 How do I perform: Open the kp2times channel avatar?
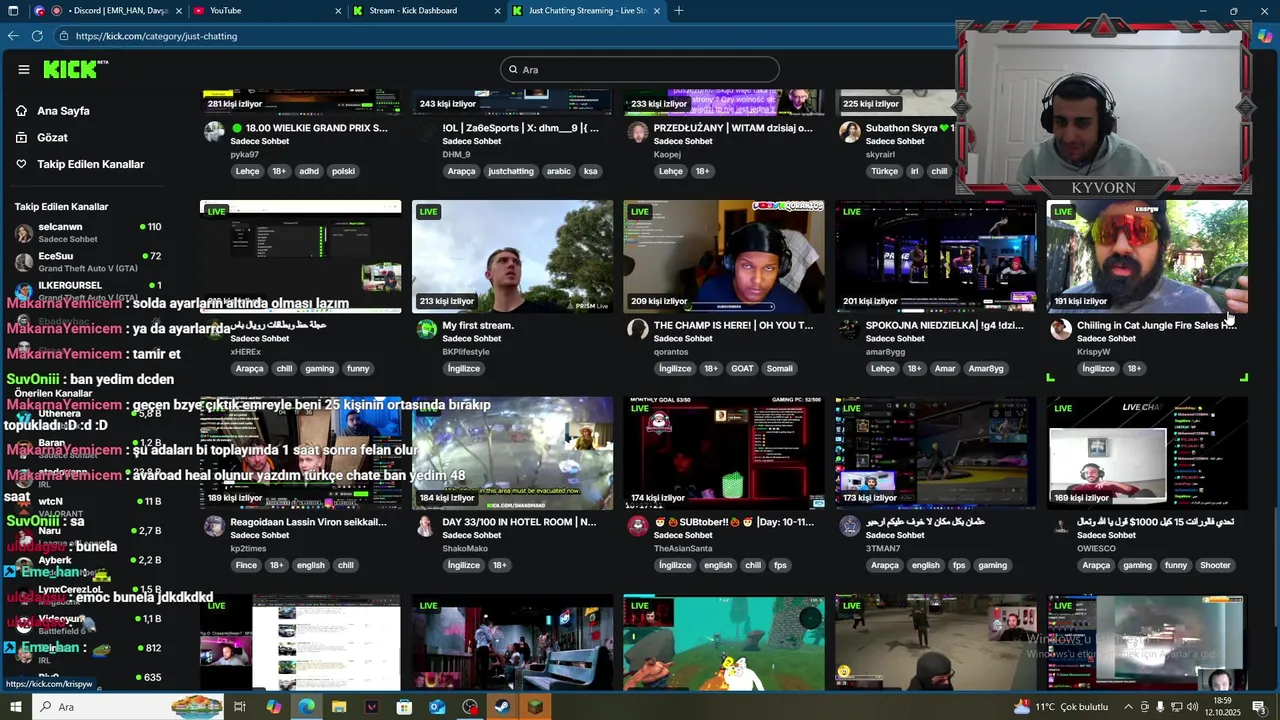tap(214, 526)
